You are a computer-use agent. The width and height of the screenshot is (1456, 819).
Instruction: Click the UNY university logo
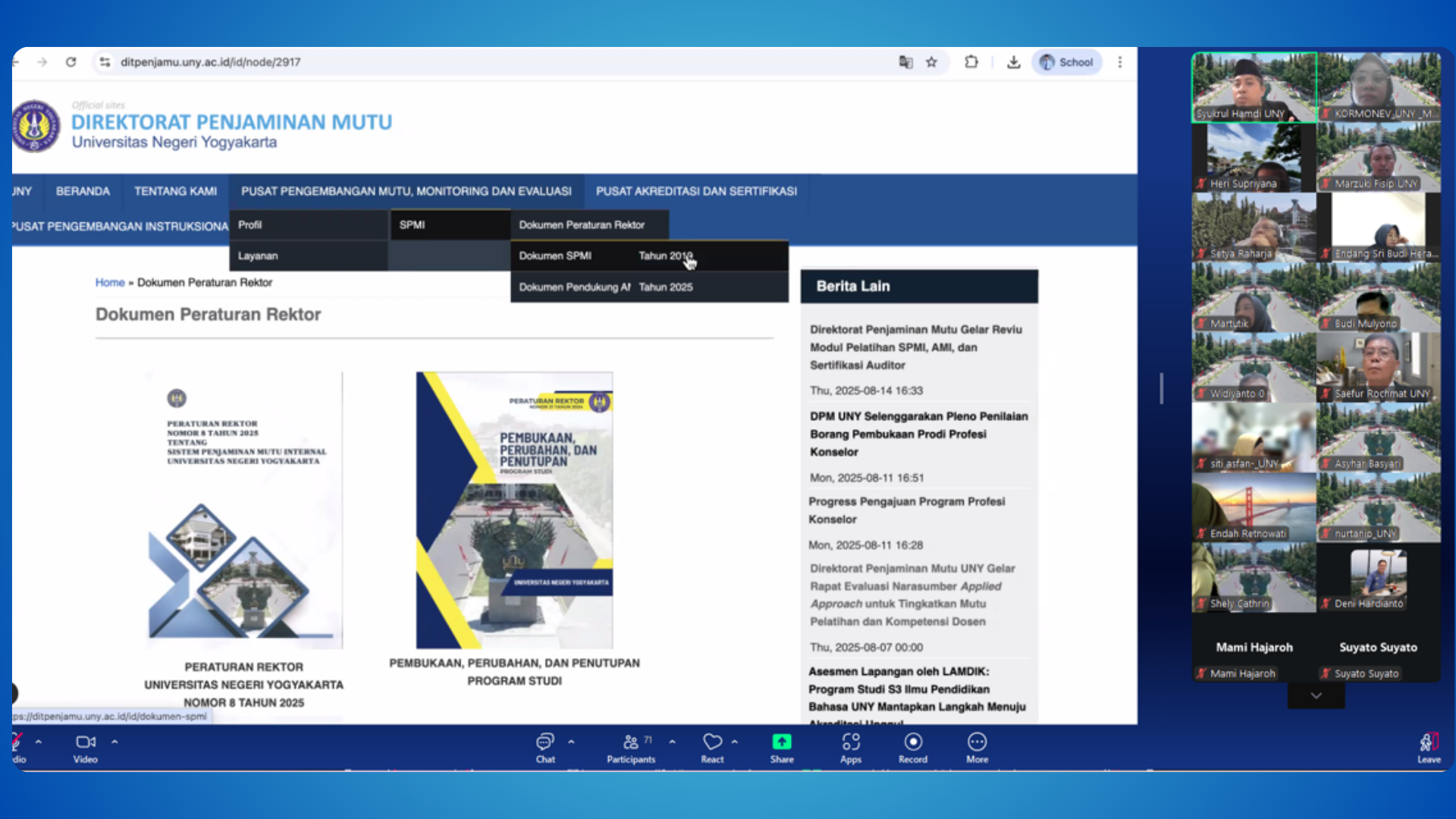coord(35,126)
